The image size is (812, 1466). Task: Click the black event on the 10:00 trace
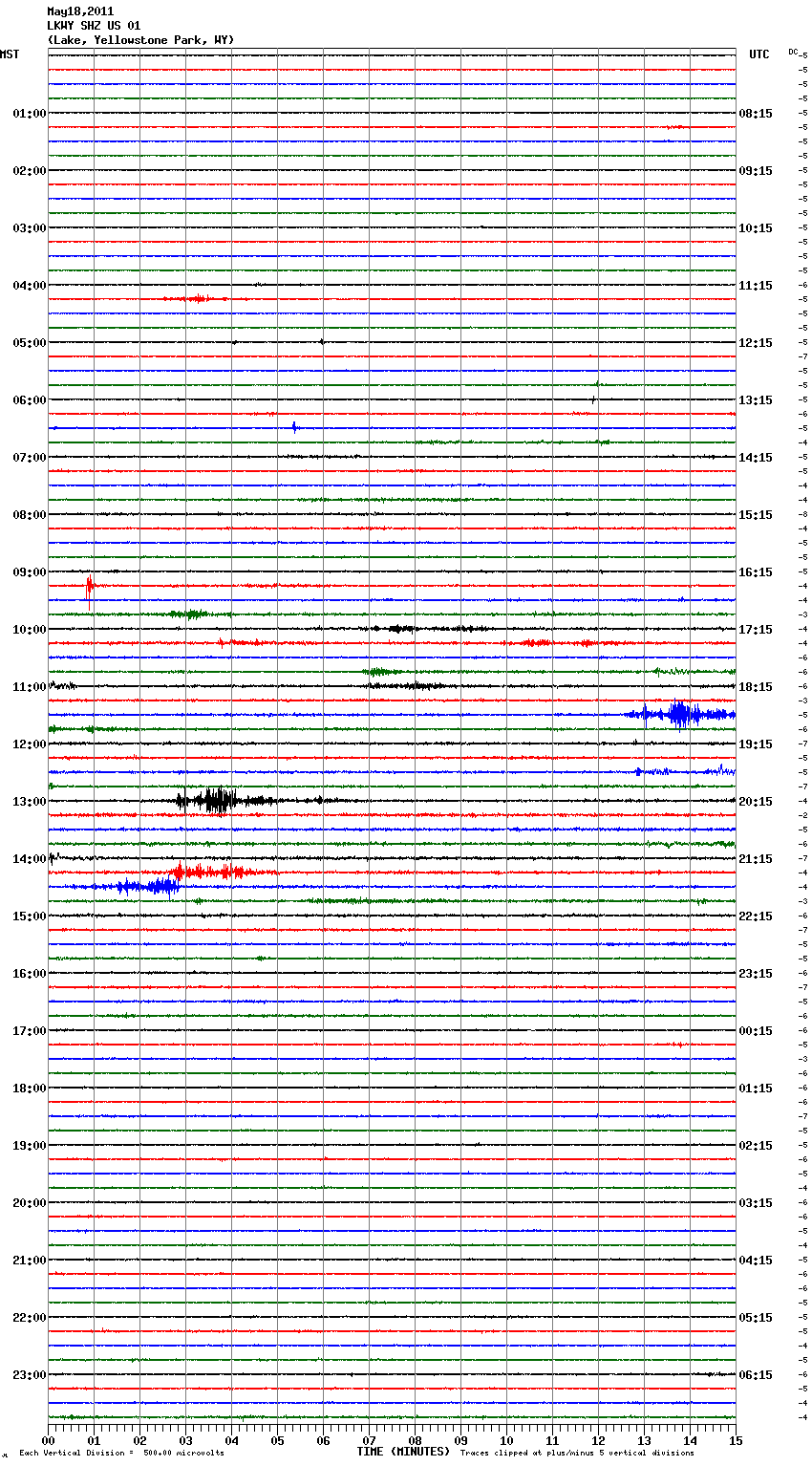pos(399,629)
